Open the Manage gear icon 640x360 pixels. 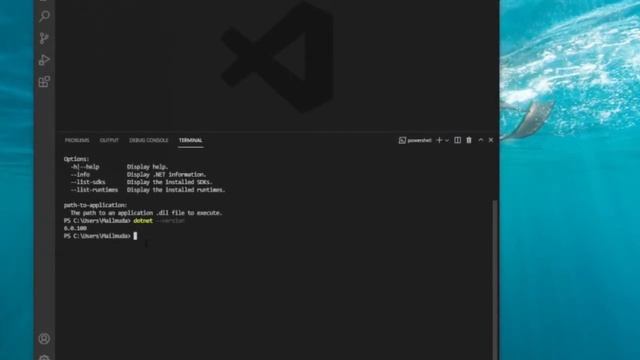point(44,357)
